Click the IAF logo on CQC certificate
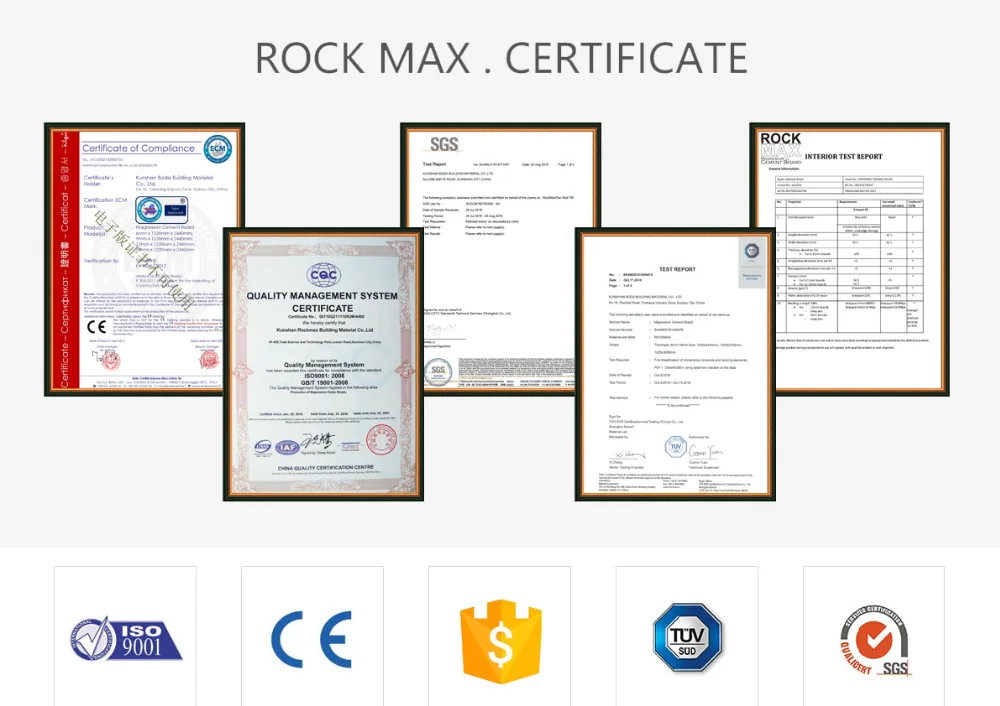The image size is (1000, 706). 287,447
